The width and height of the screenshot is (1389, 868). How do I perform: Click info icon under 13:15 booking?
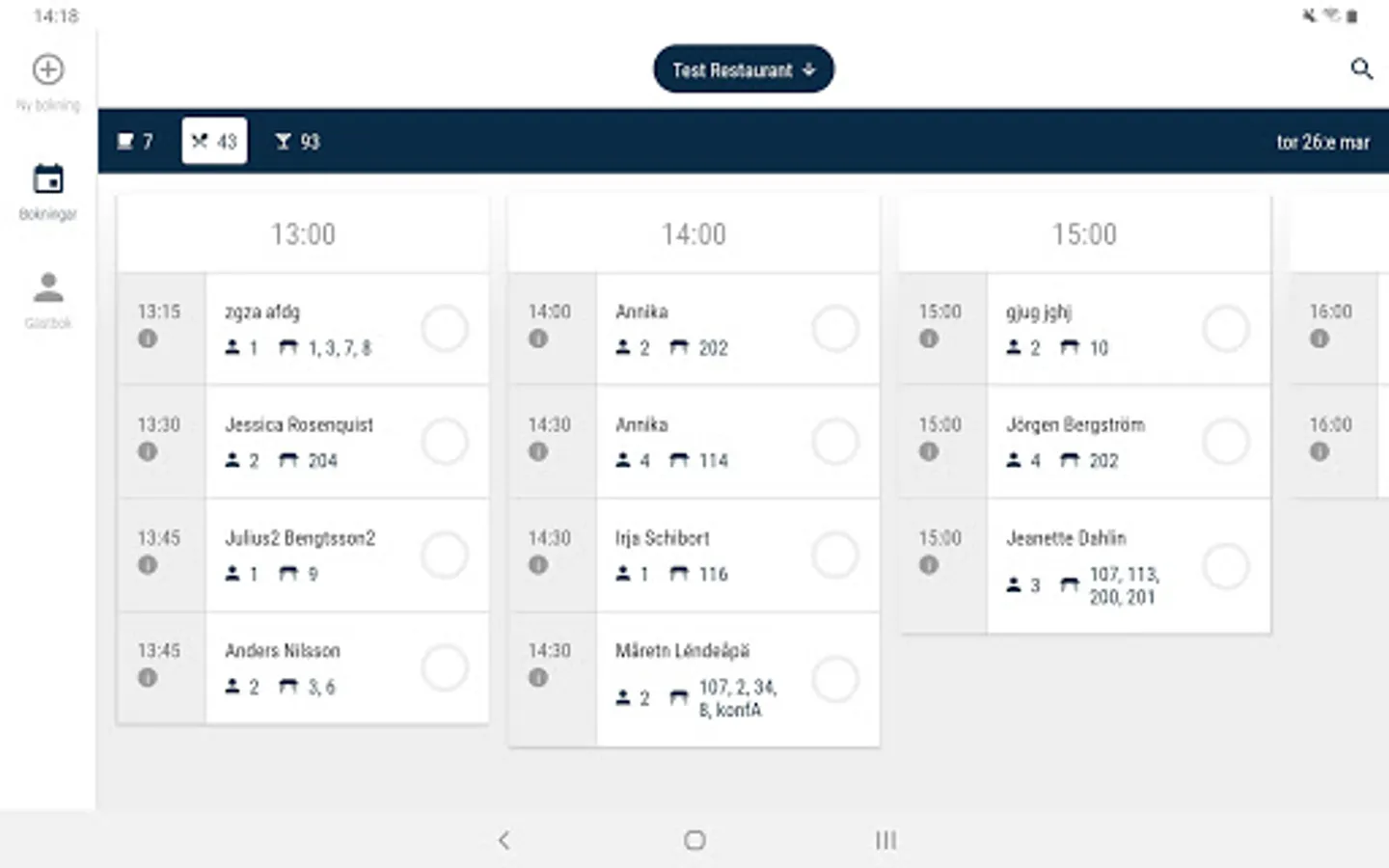[148, 339]
